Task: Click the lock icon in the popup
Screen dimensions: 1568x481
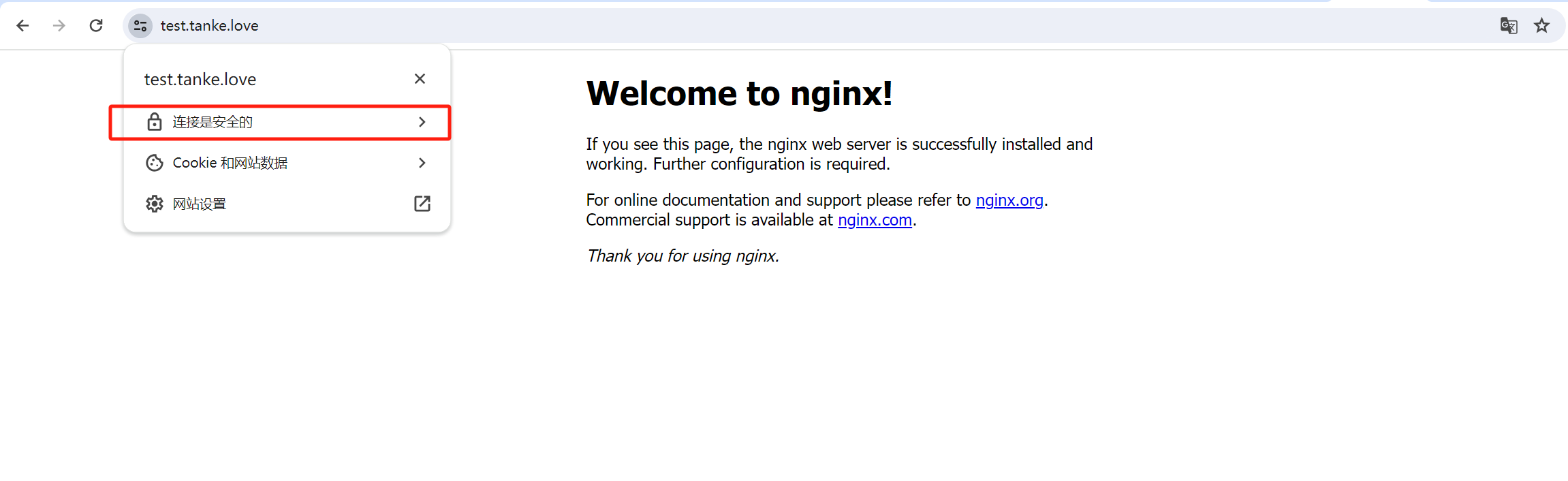Action: (155, 122)
